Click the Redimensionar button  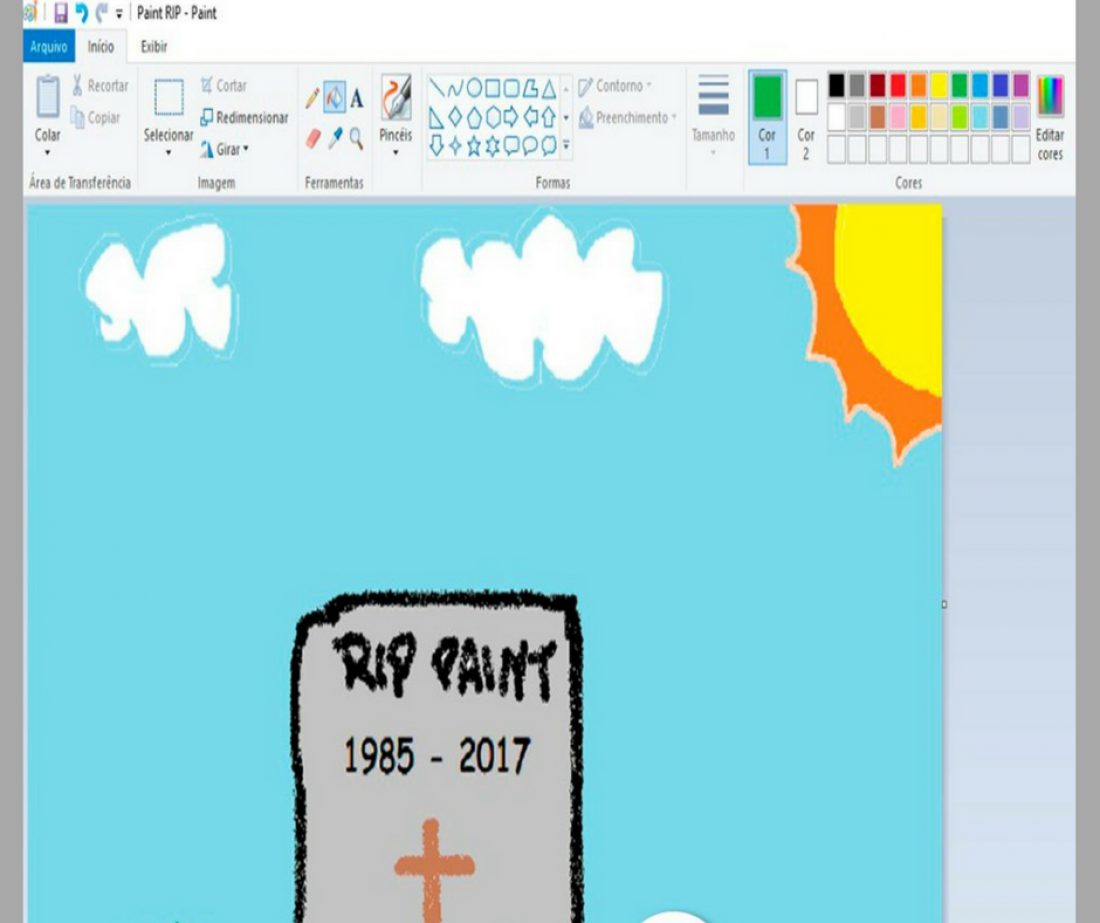pos(244,117)
